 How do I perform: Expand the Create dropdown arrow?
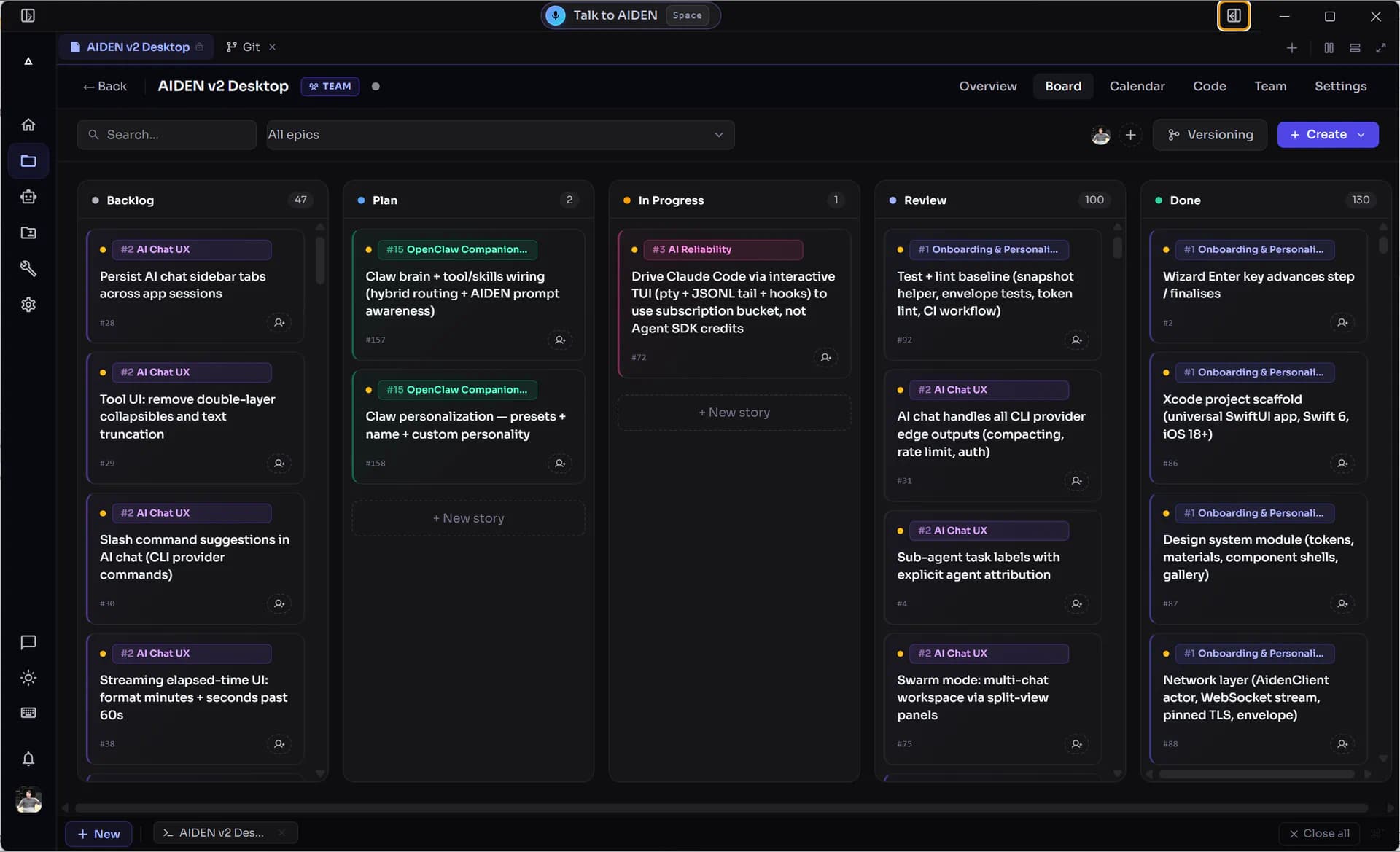(x=1361, y=135)
